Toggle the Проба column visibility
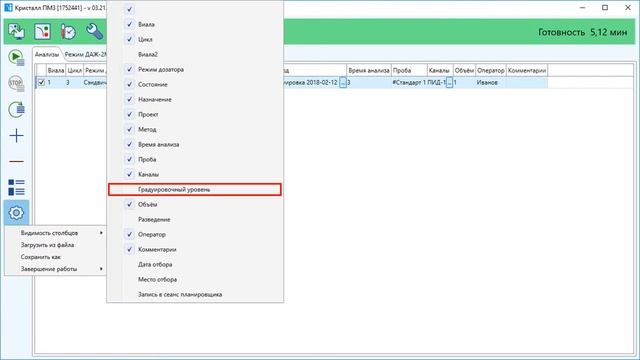640x360 pixels. point(195,159)
